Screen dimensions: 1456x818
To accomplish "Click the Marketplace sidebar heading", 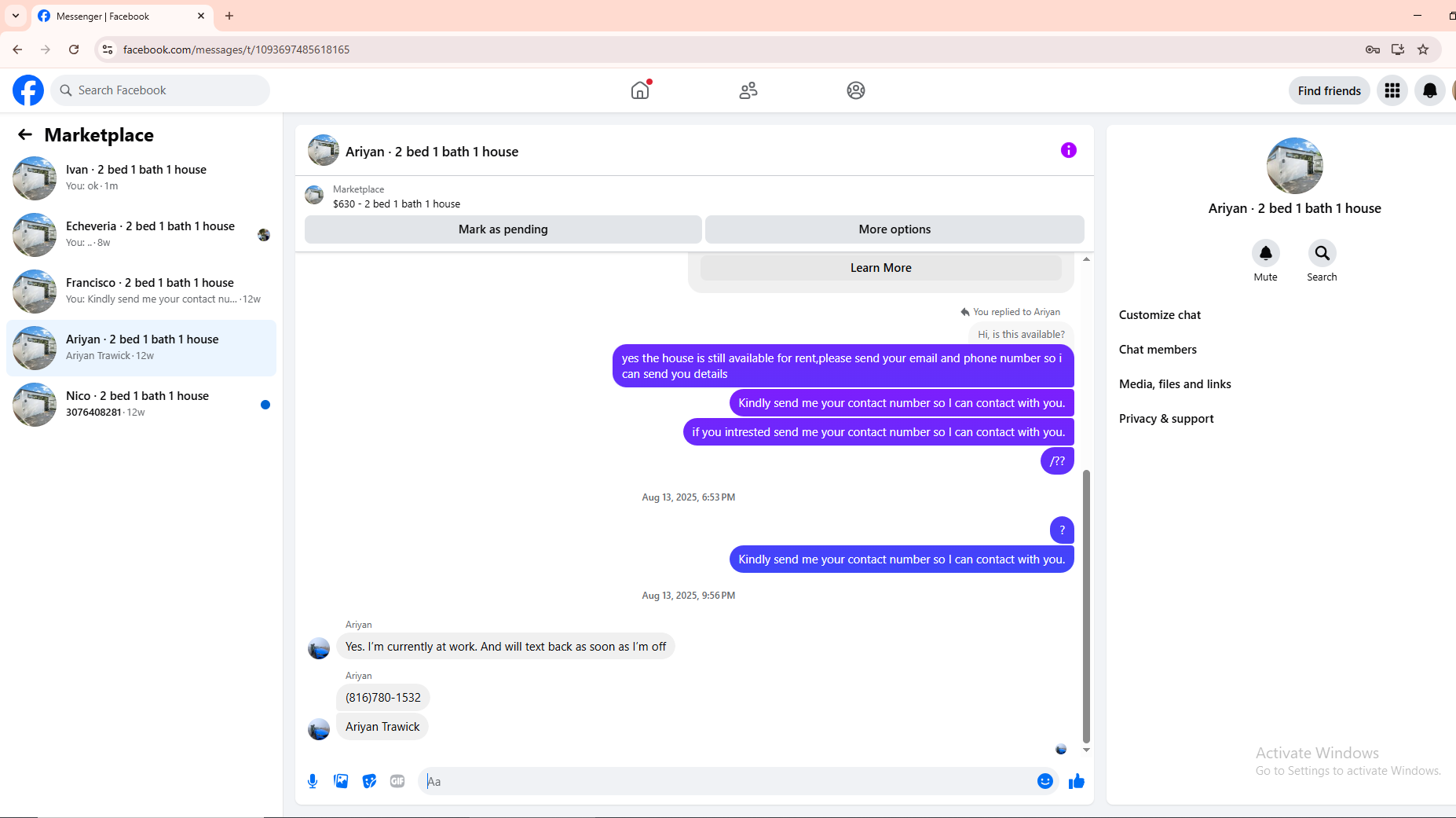I will 99,135.
